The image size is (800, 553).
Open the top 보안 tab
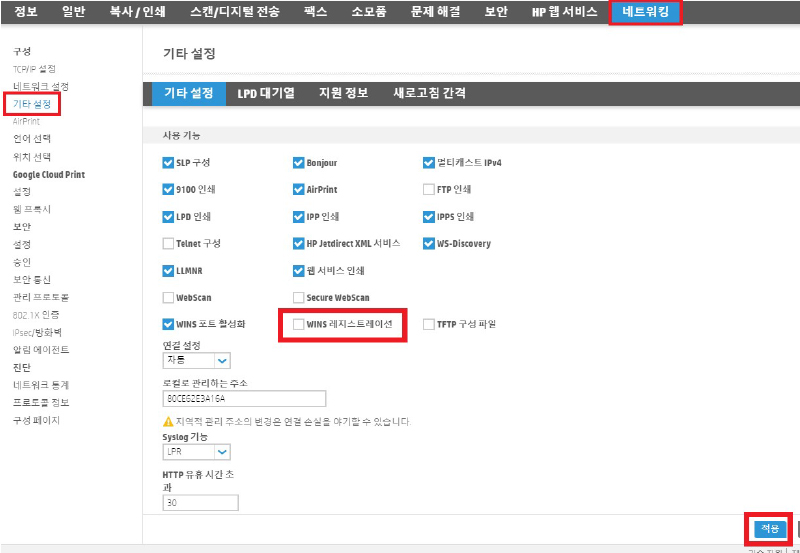[x=496, y=12]
